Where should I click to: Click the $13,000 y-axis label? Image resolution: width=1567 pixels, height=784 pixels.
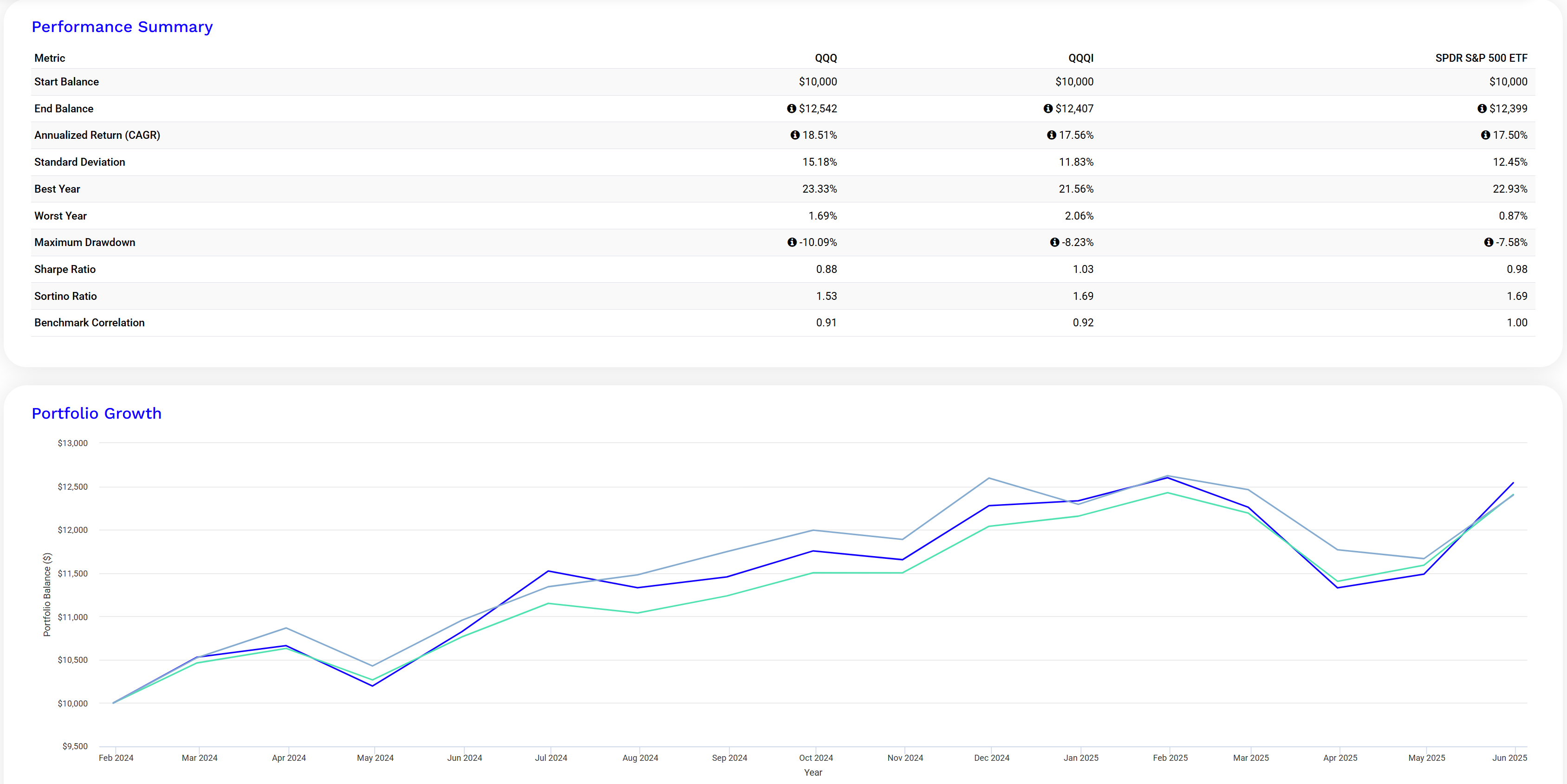[72, 443]
